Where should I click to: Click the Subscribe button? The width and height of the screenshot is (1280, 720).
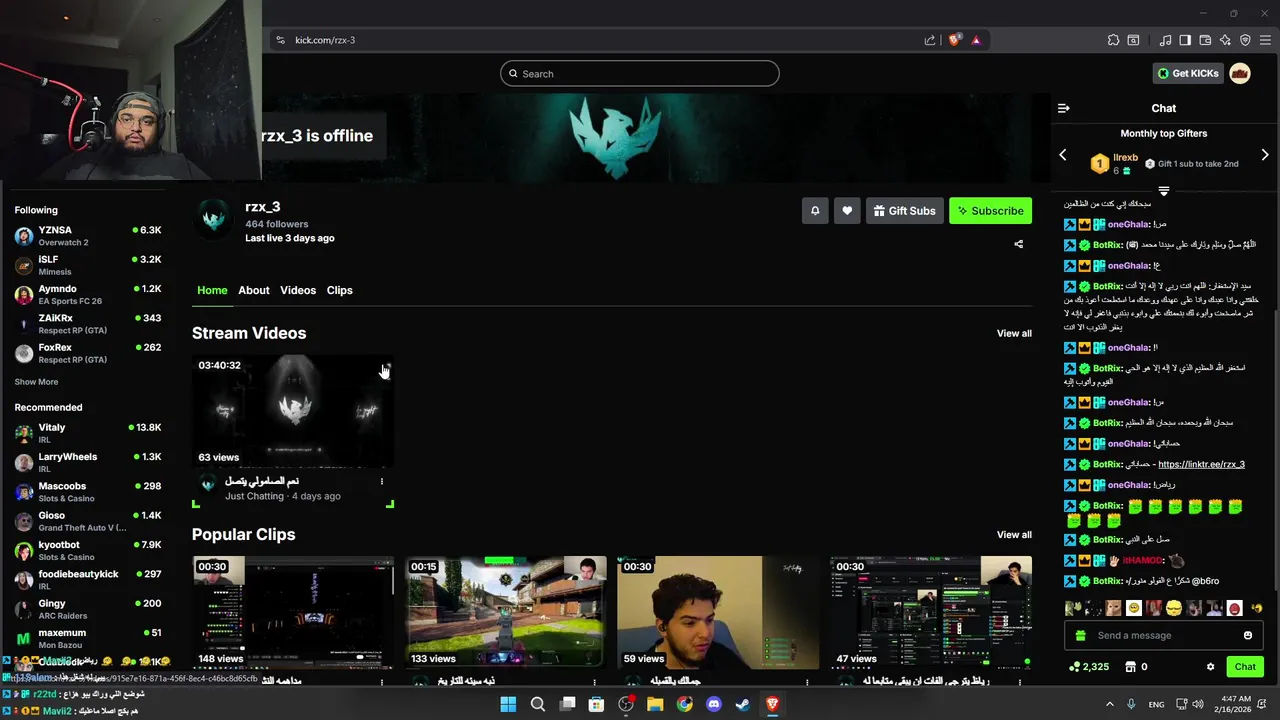990,211
